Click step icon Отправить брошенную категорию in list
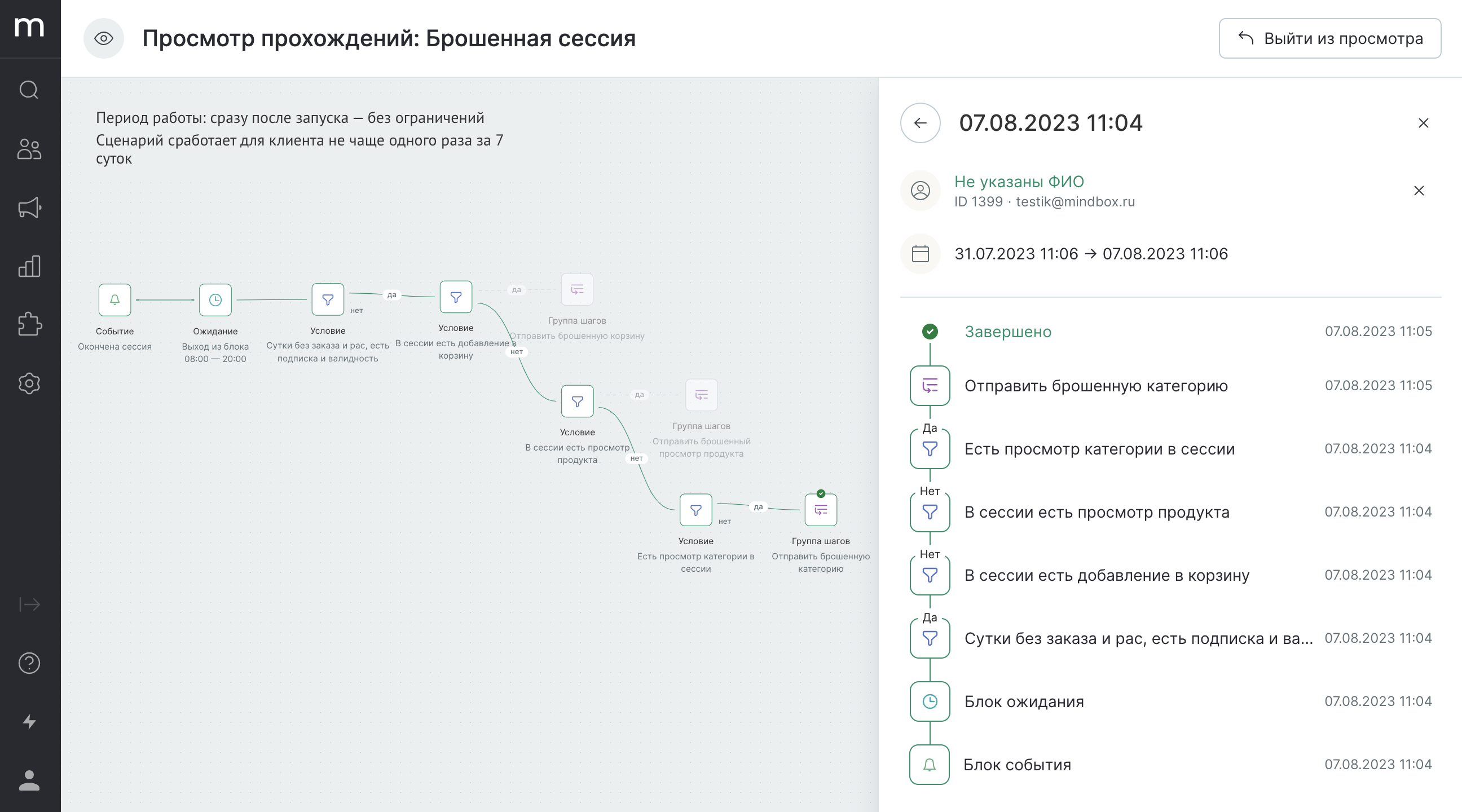Viewport: 1462px width, 812px height. point(930,386)
